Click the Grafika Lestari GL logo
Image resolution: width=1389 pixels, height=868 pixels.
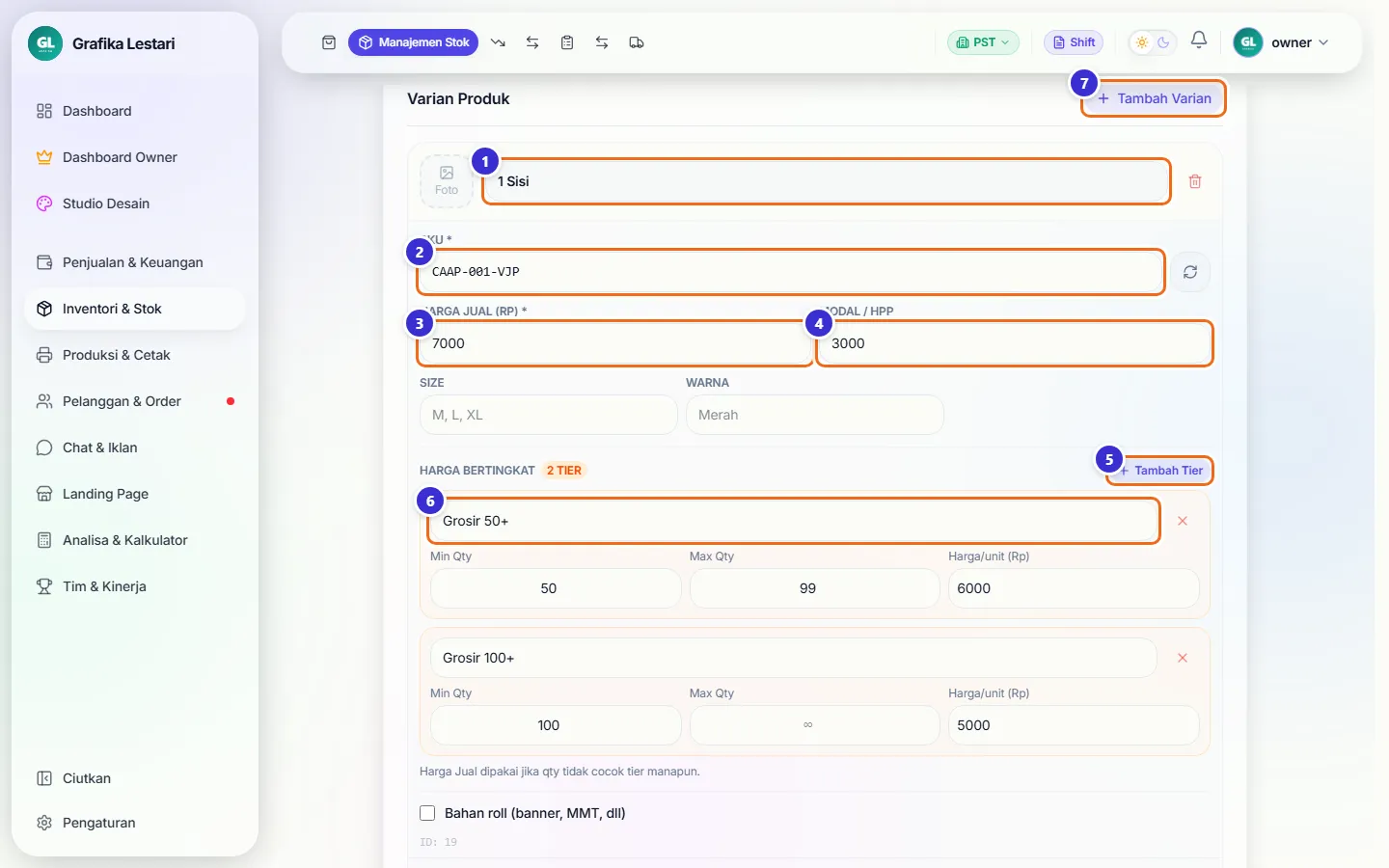[45, 43]
